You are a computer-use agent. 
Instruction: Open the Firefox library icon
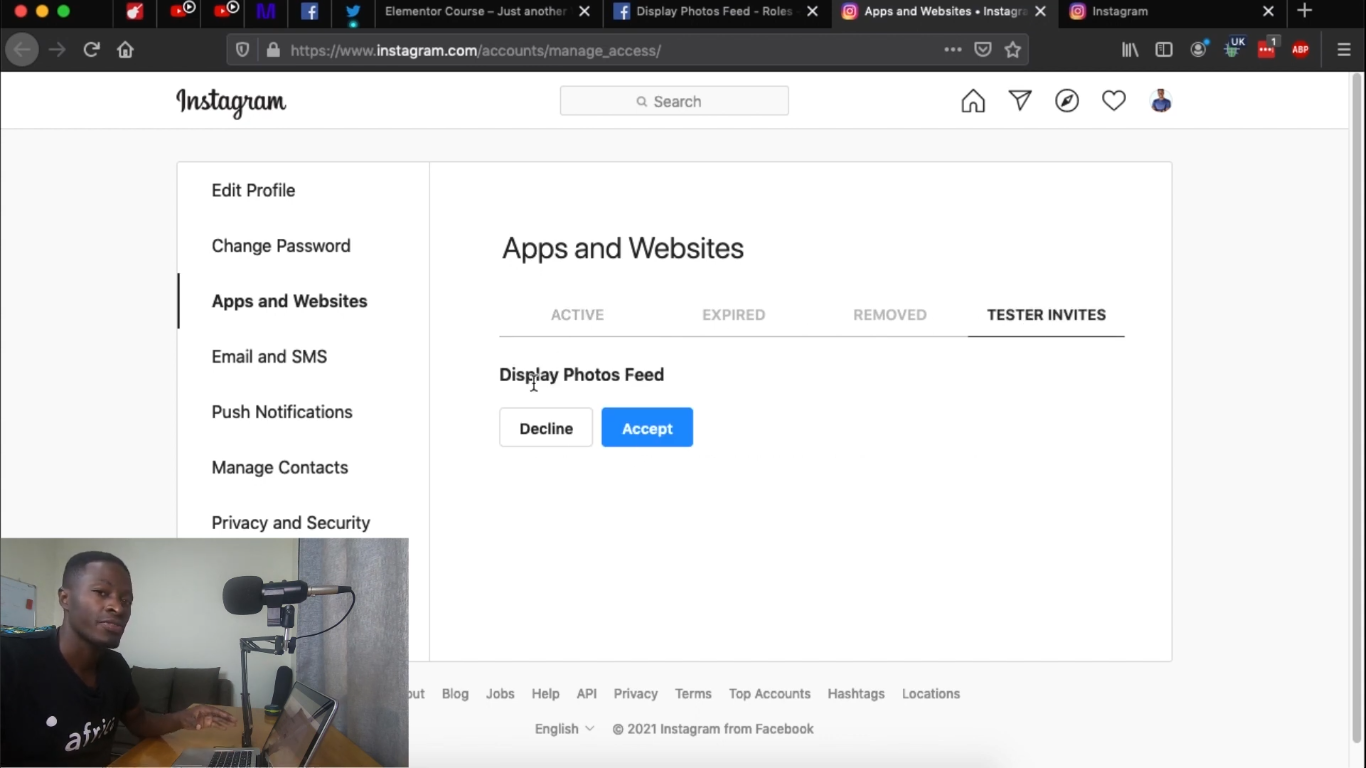click(x=1130, y=49)
